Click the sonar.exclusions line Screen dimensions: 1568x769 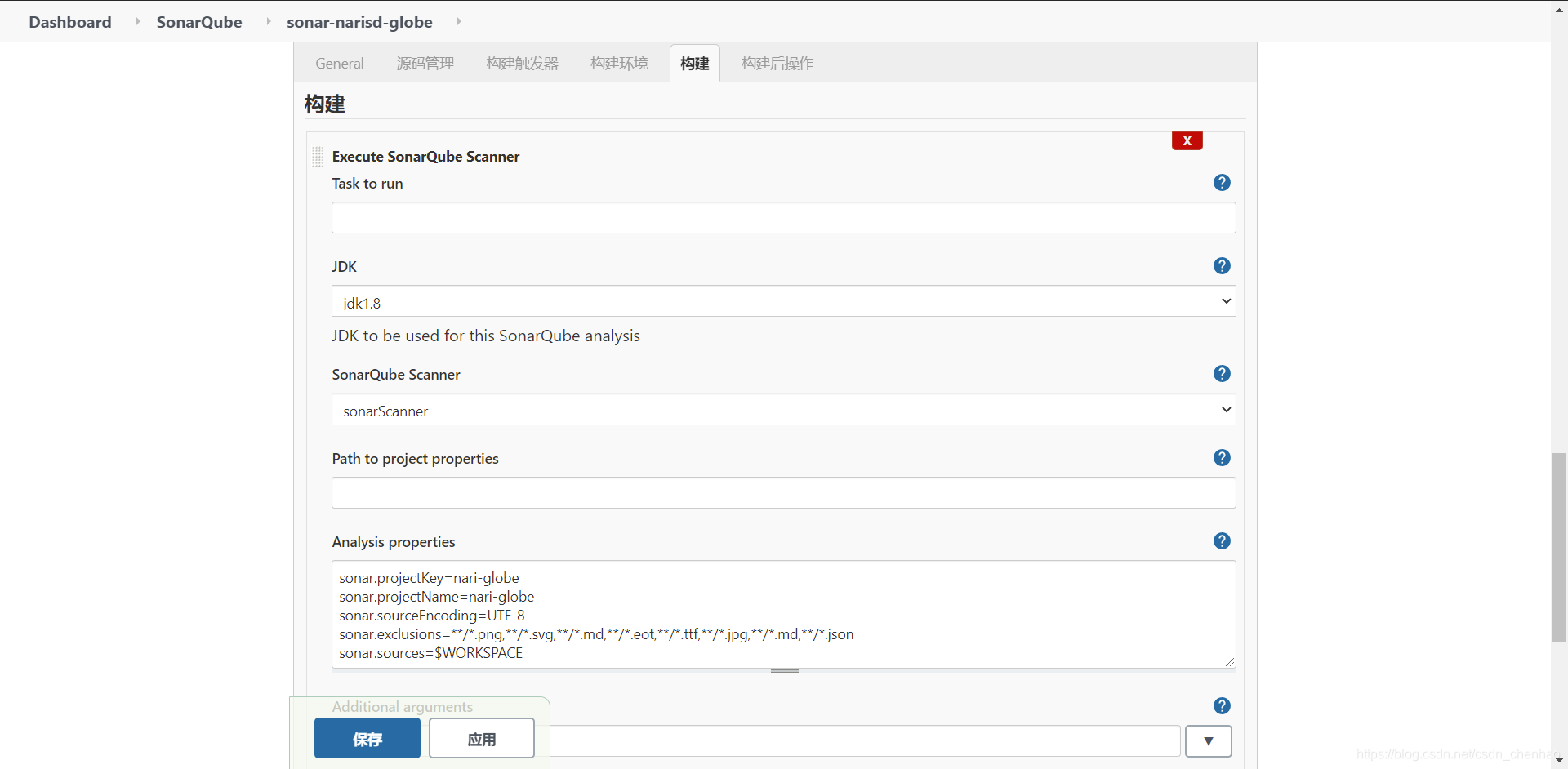pos(596,634)
